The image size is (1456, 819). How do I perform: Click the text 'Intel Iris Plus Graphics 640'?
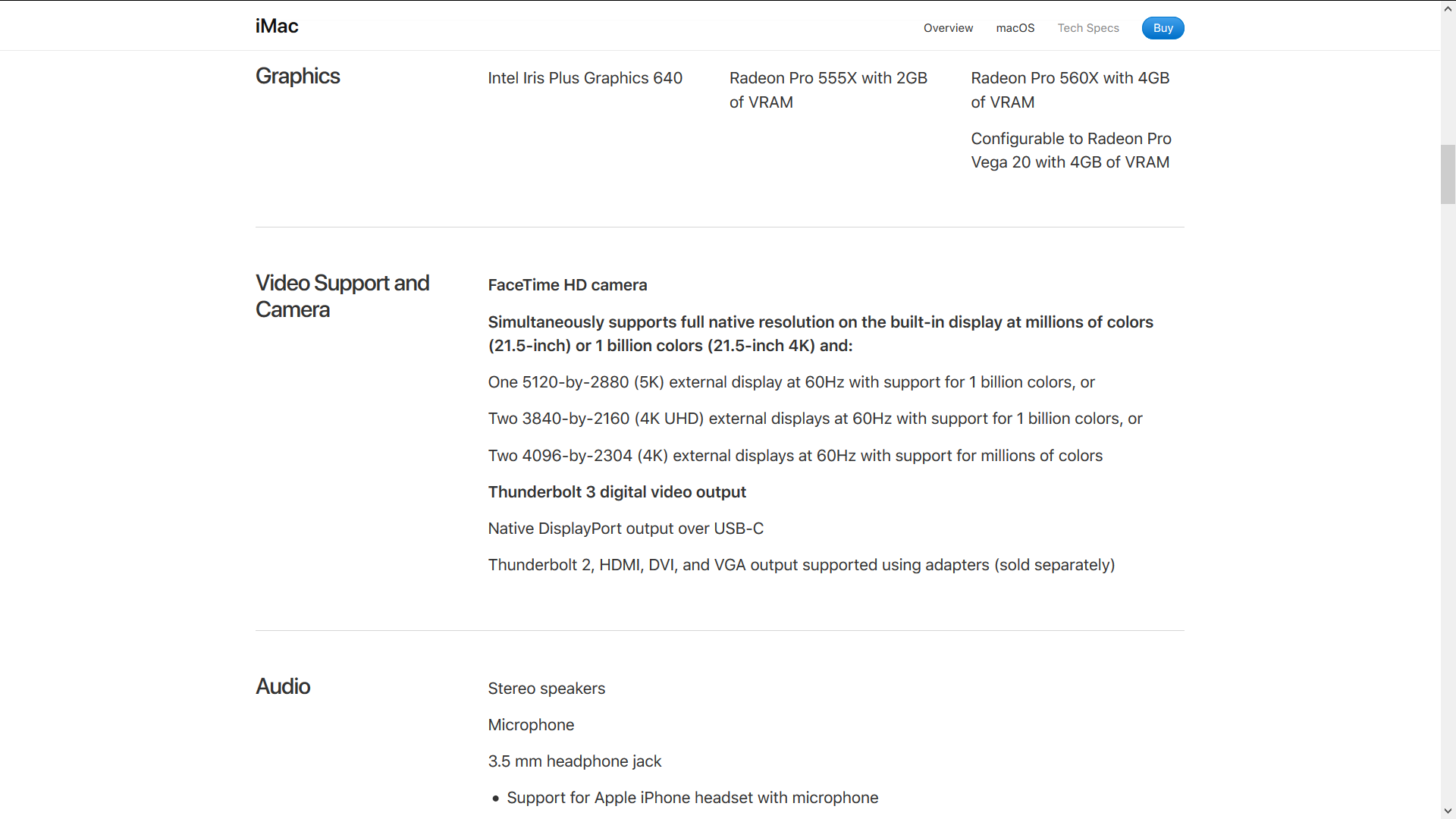click(585, 78)
